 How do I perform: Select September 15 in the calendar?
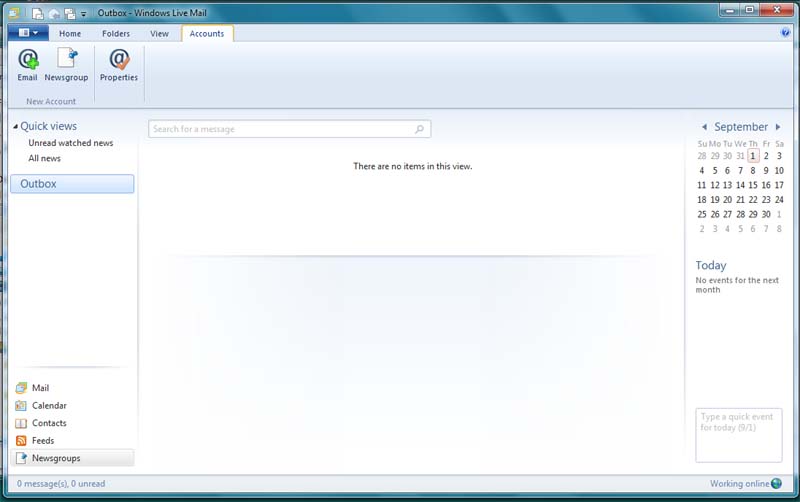(753, 185)
